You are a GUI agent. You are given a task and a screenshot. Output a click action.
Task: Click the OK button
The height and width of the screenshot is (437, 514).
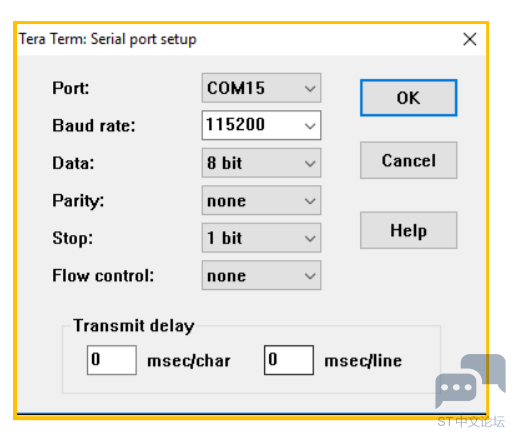click(408, 98)
